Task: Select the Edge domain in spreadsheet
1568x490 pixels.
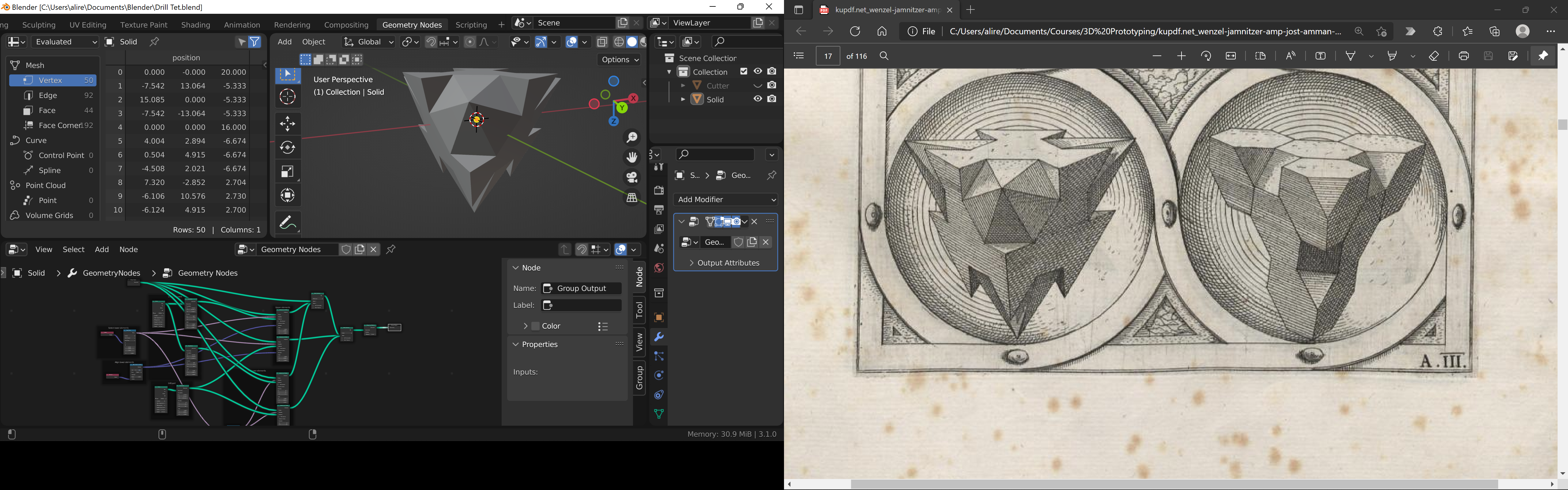Action: 48,96
